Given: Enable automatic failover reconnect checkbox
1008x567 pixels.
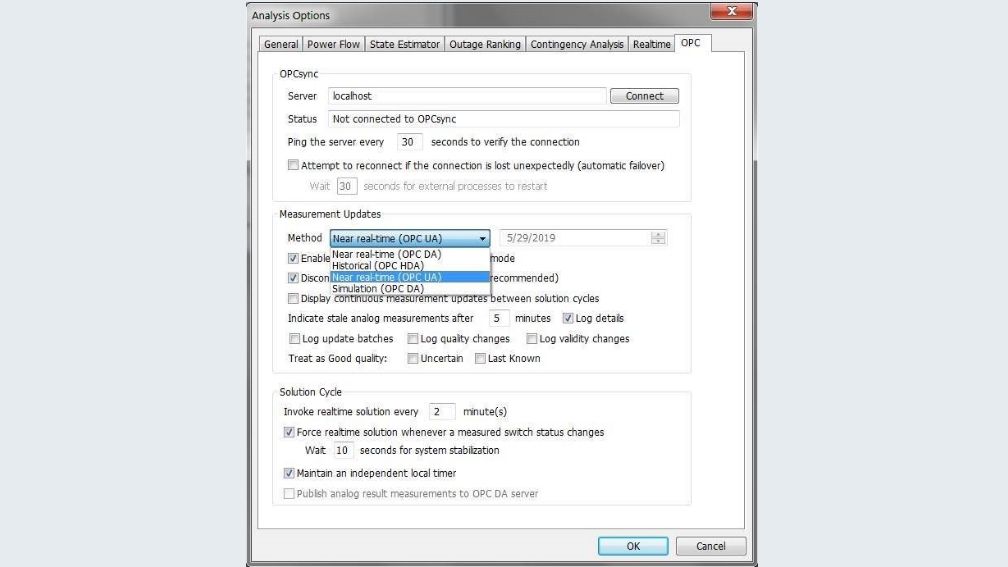Looking at the screenshot, I should [293, 165].
